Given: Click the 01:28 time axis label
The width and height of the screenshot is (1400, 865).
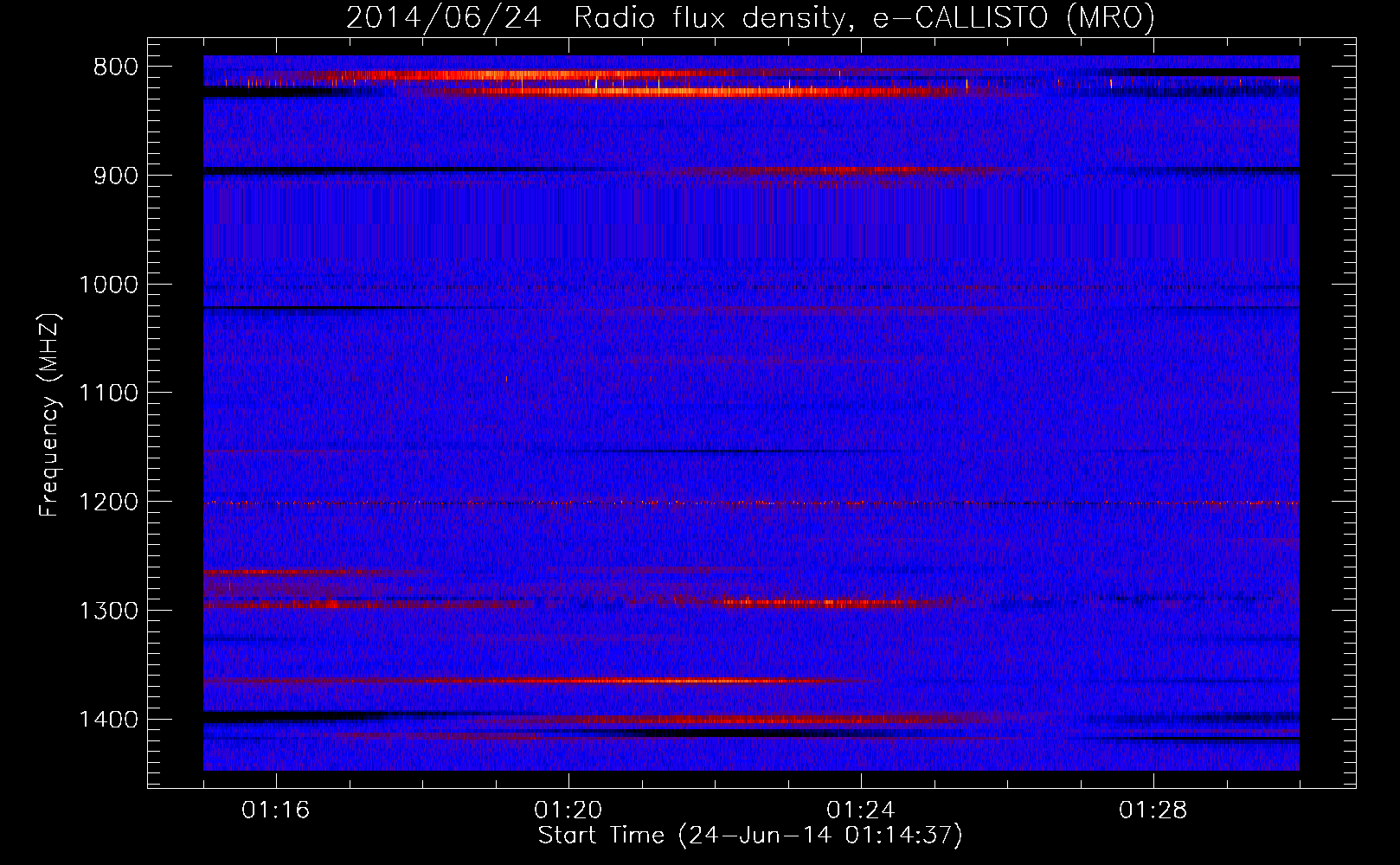Looking at the screenshot, I should click(x=1153, y=811).
